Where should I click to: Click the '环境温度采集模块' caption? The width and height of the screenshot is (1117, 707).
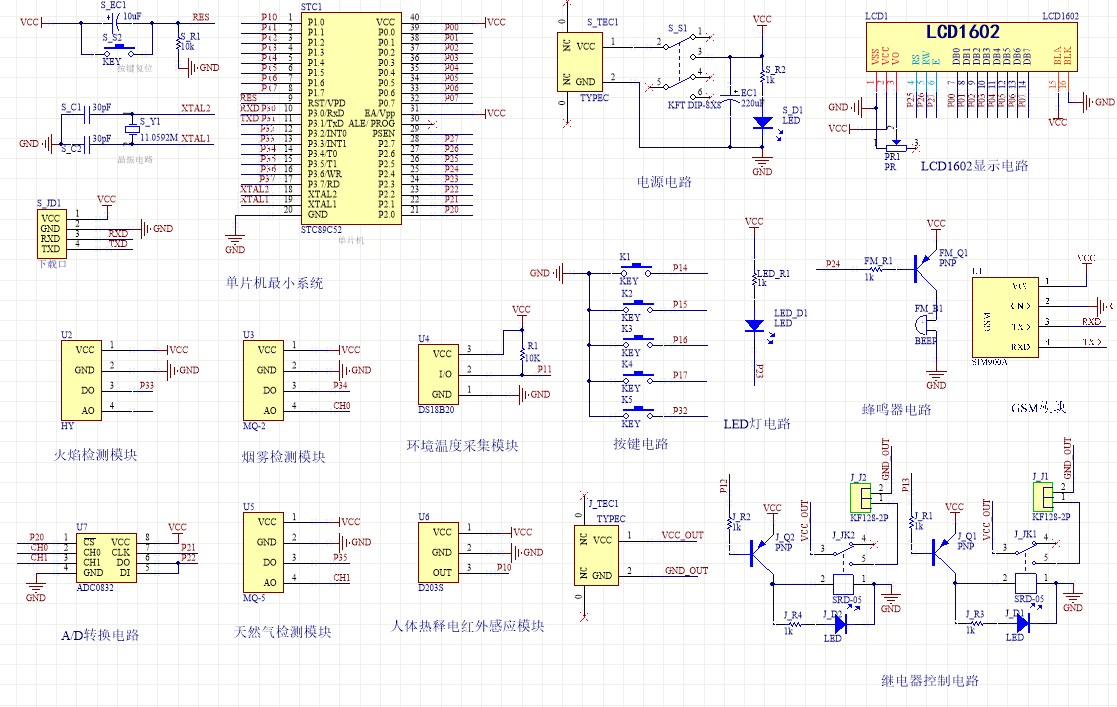click(462, 445)
